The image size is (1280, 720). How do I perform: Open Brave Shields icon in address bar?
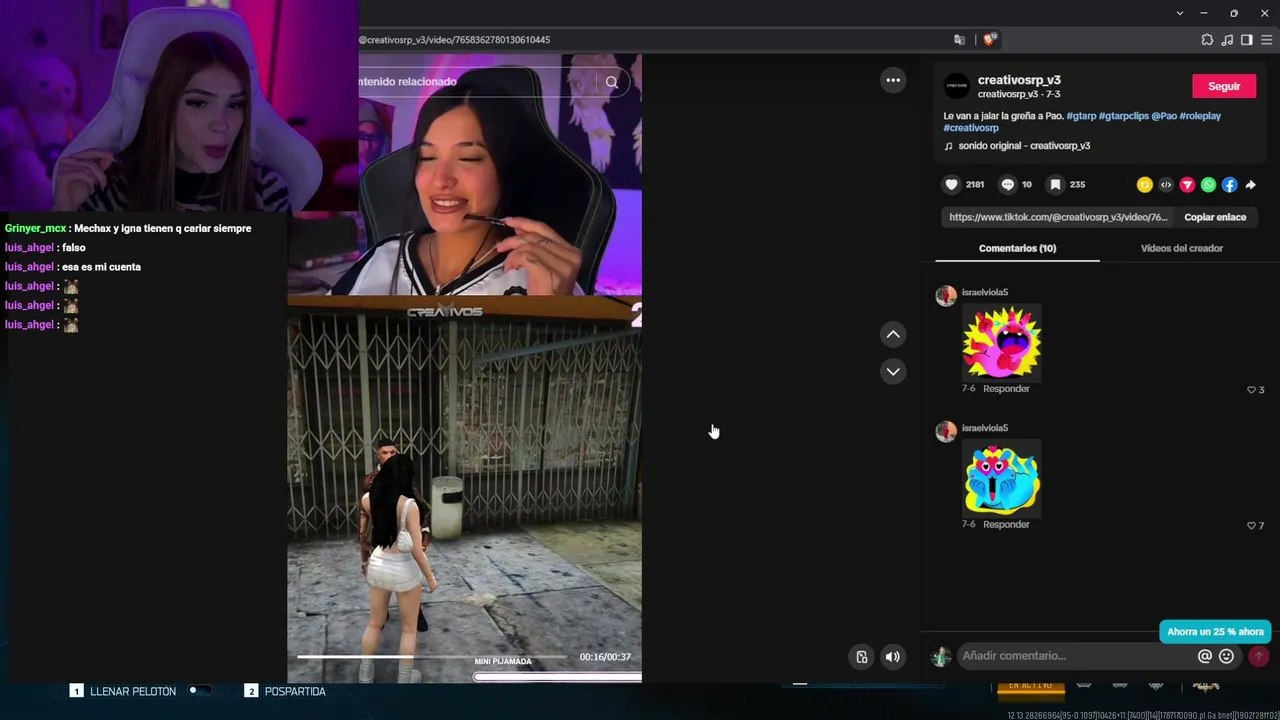point(990,40)
